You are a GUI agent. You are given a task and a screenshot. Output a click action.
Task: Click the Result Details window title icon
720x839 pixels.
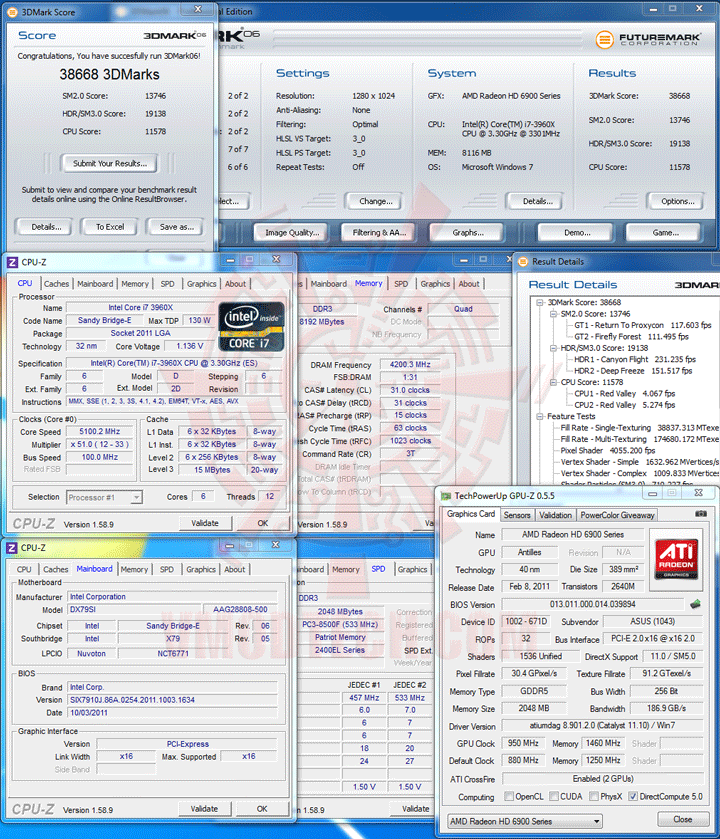(523, 262)
